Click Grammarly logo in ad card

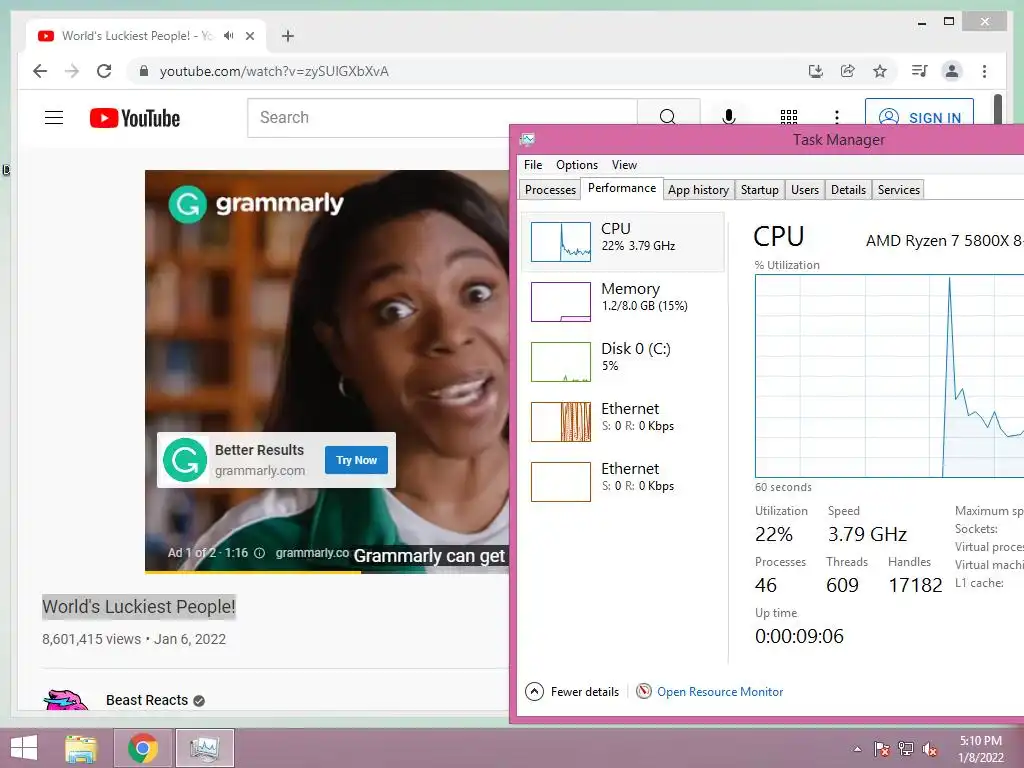click(185, 460)
